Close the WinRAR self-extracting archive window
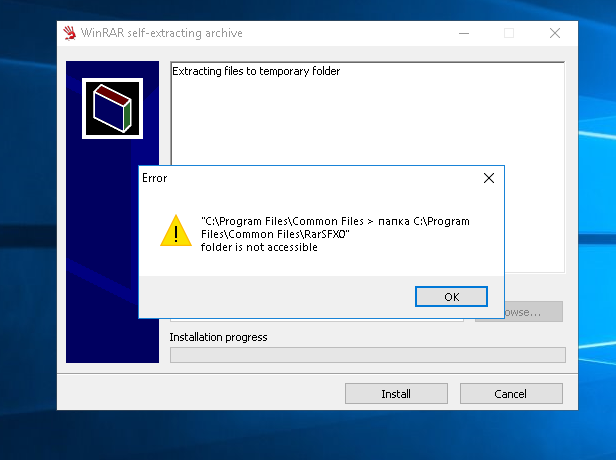Image resolution: width=616 pixels, height=460 pixels. (555, 33)
